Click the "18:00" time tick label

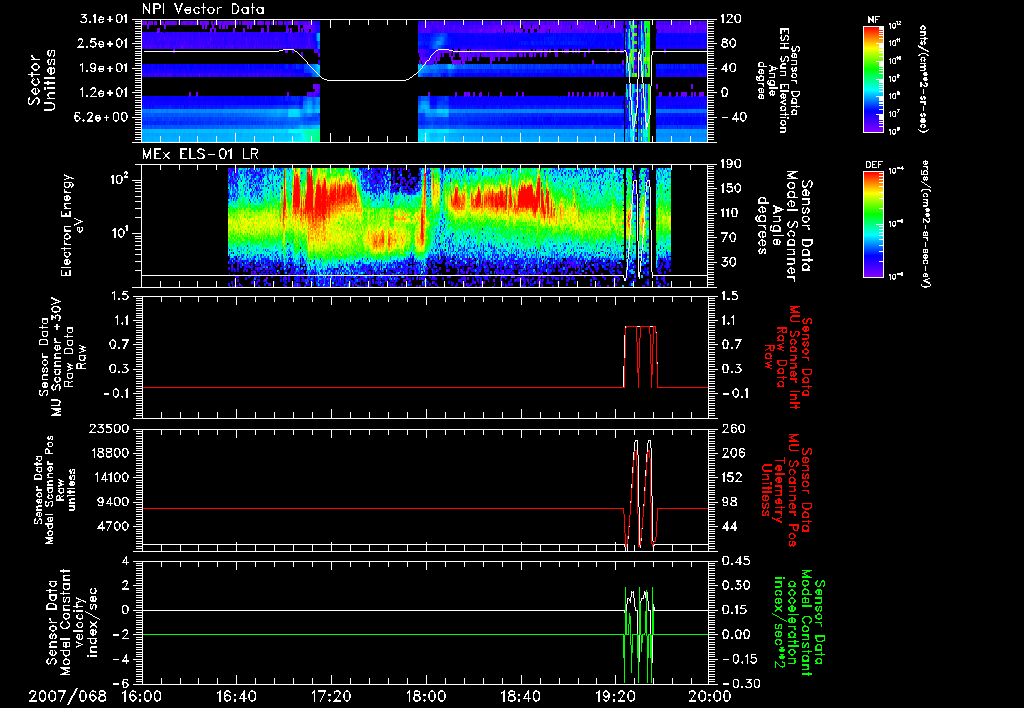(426, 696)
